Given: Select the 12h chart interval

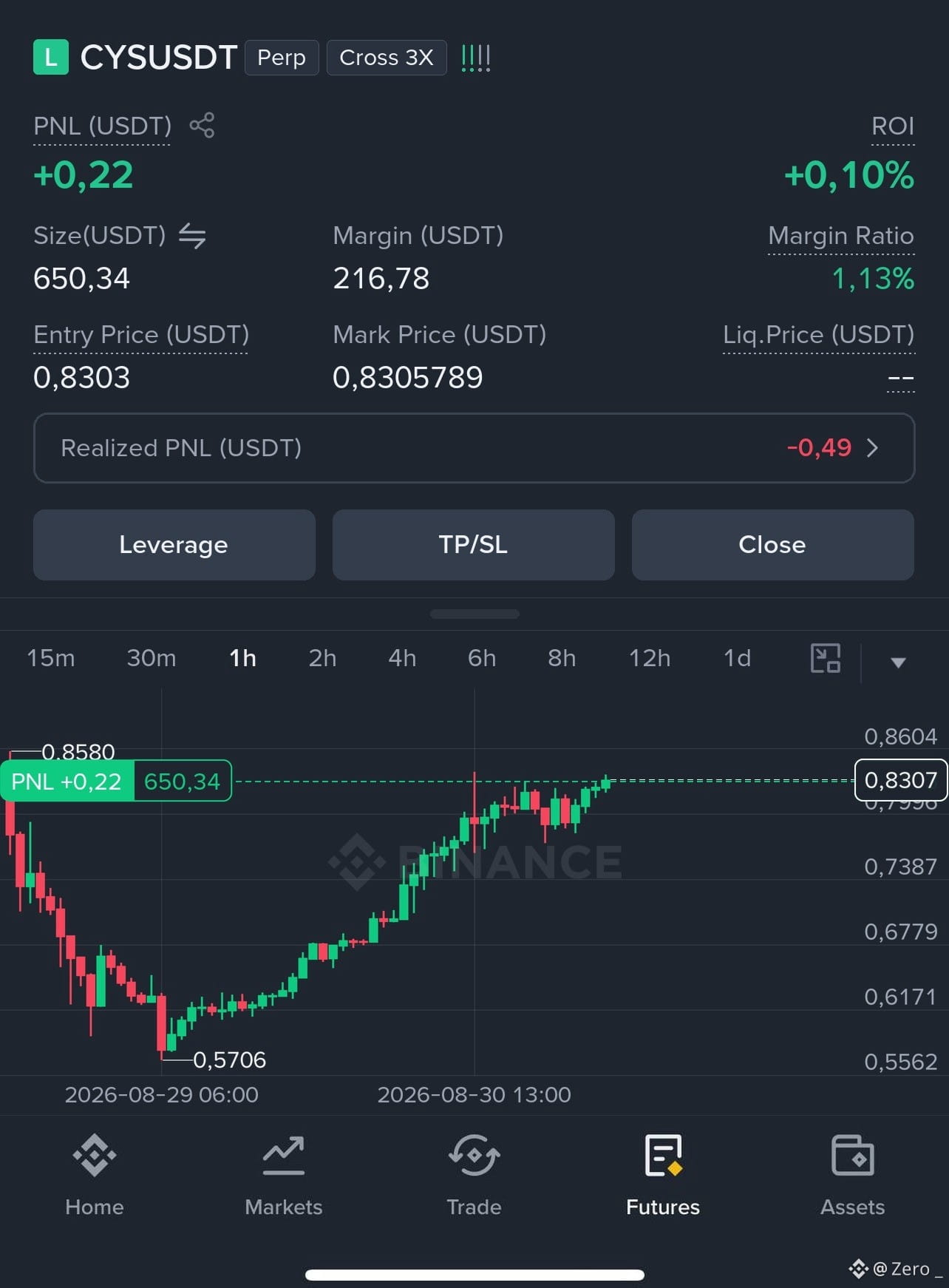Looking at the screenshot, I should [x=650, y=658].
